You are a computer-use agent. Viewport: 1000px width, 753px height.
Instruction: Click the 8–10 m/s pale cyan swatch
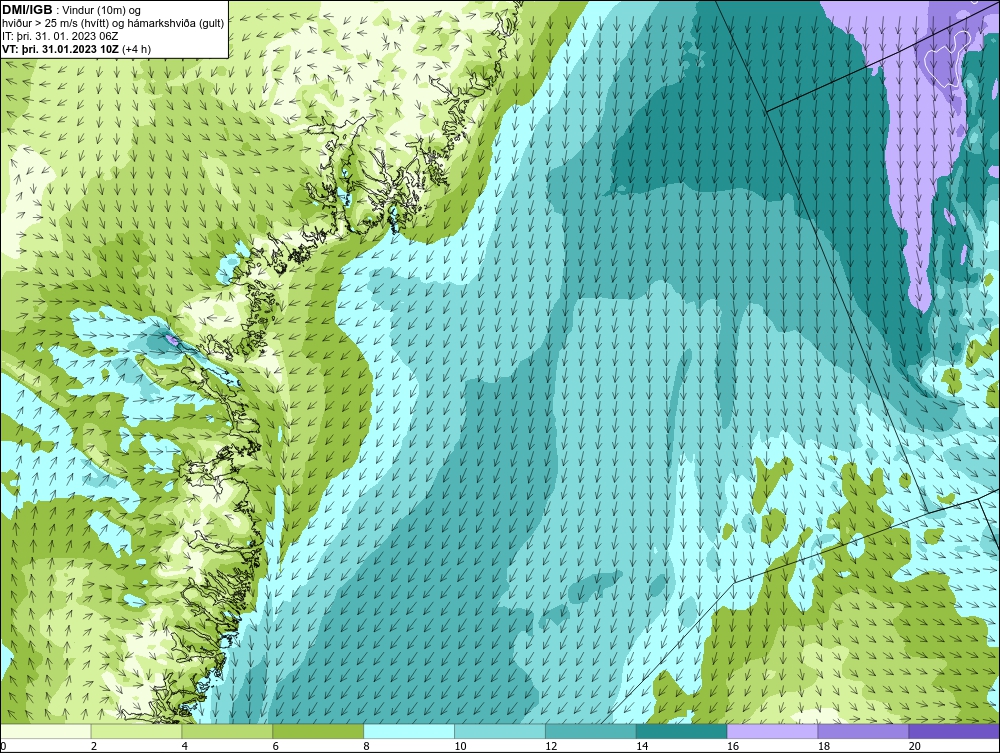point(409,731)
